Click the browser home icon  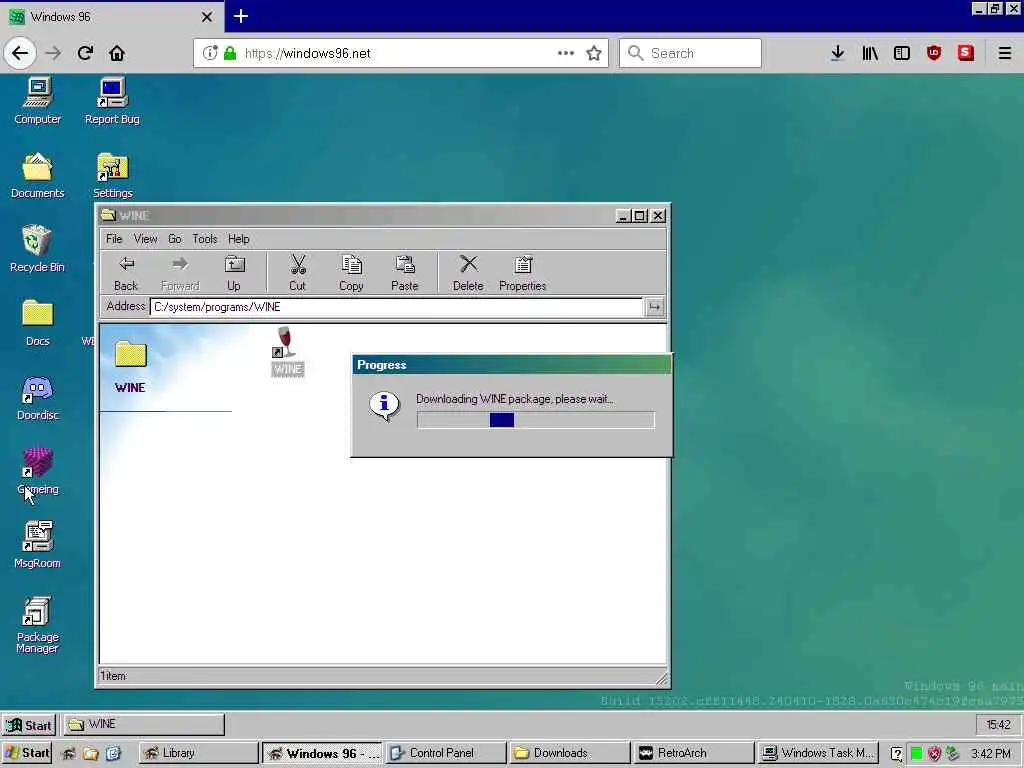coord(117,53)
